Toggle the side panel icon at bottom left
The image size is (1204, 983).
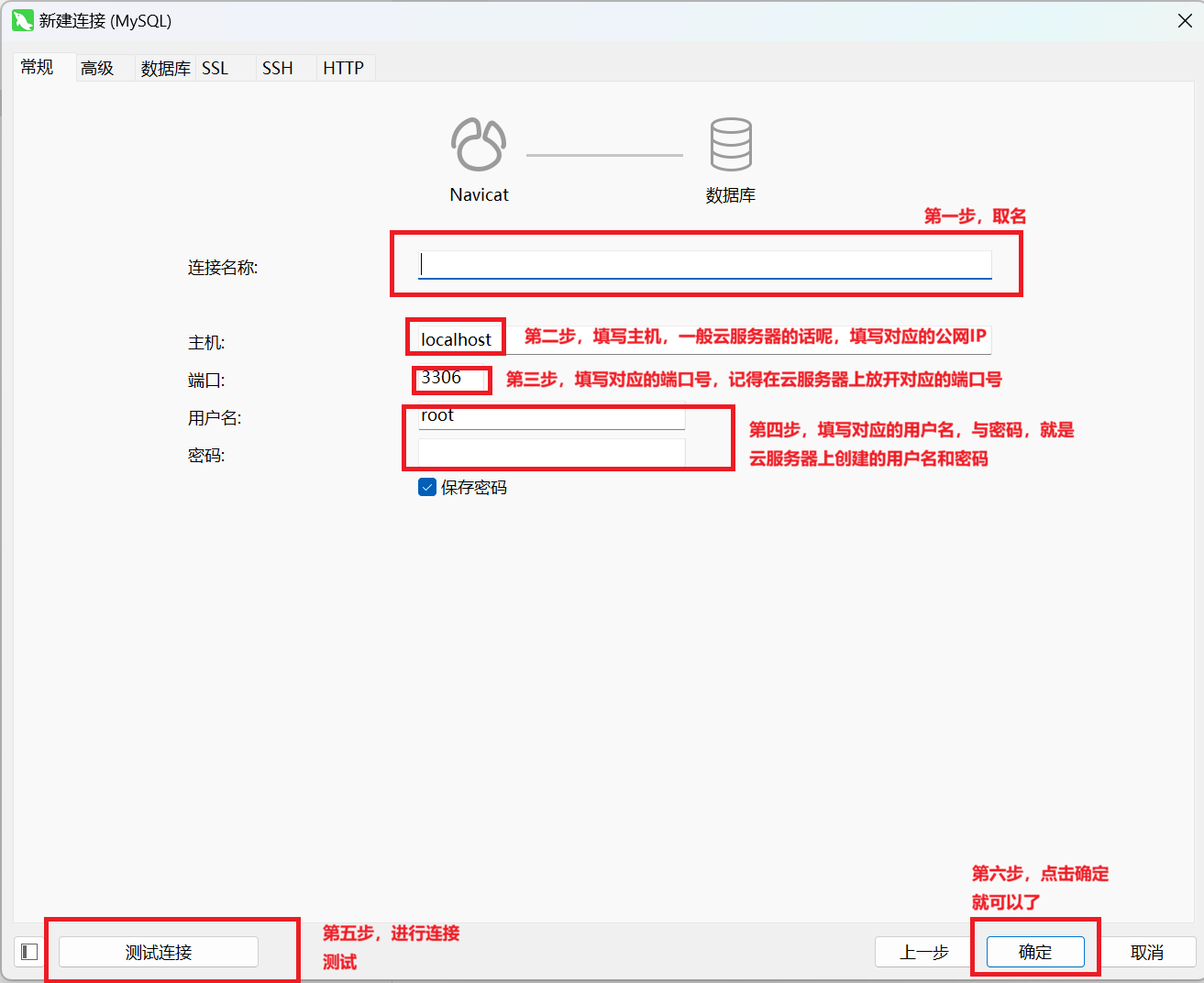click(x=29, y=952)
